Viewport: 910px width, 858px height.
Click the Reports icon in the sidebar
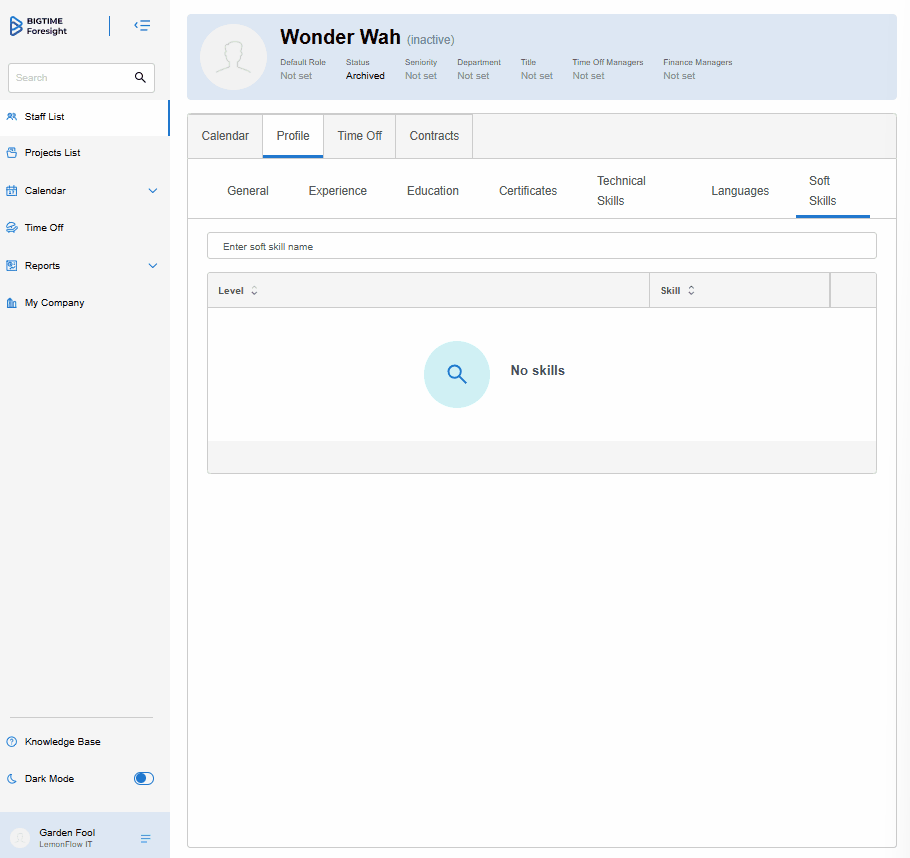click(x=12, y=265)
